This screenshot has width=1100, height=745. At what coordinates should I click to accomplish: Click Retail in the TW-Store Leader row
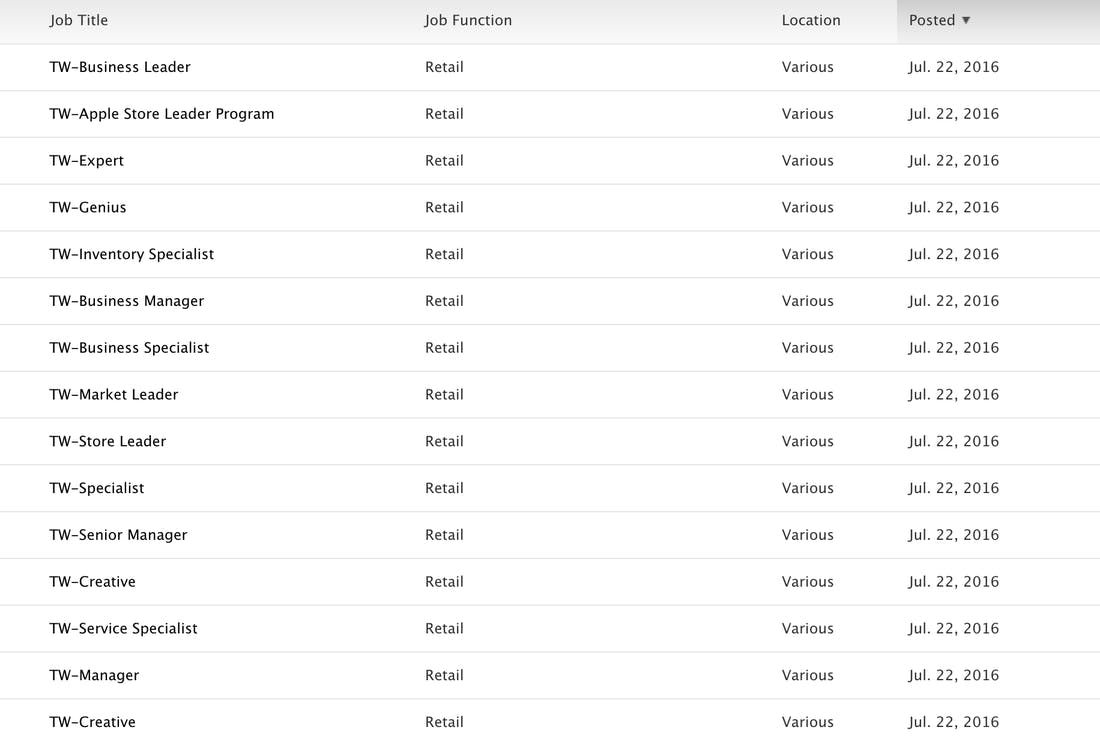coord(444,441)
